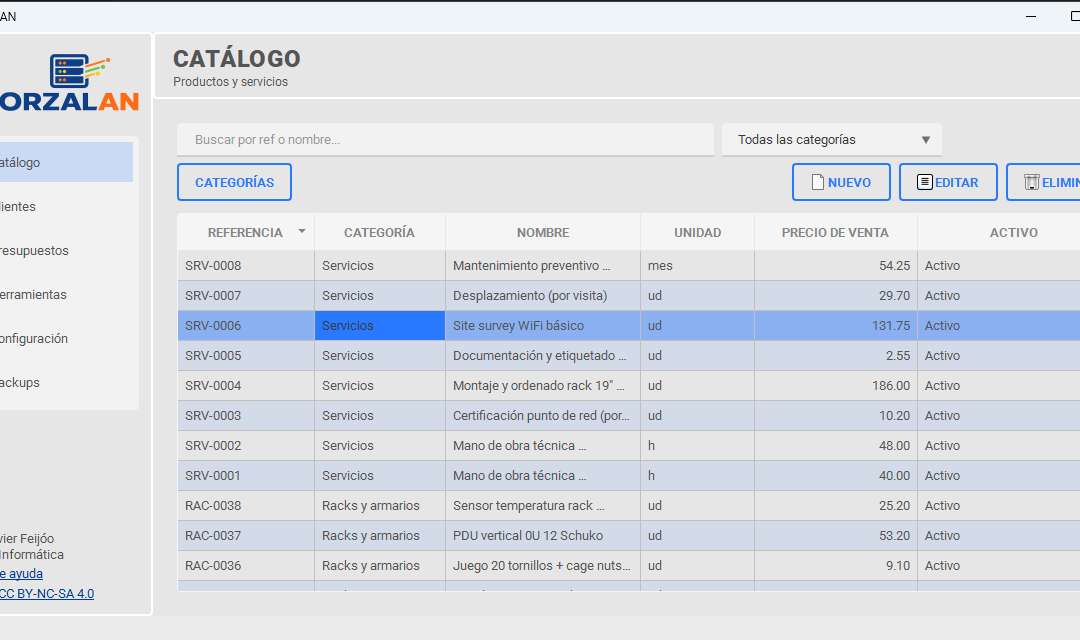Select the SRV-0004 Montaje y ordenado rack row
Viewport: 1080px width, 640px height.
pyautogui.click(x=540, y=386)
